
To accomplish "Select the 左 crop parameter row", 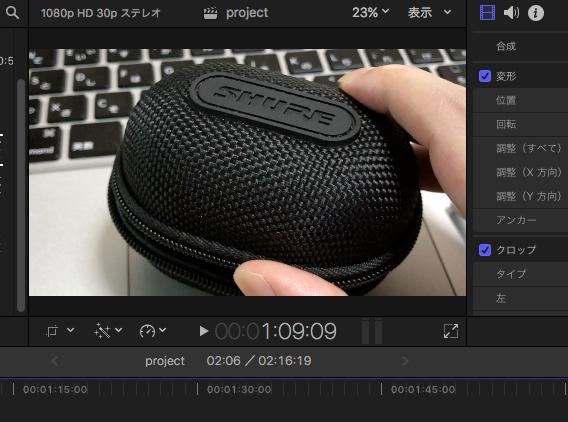I will click(521, 298).
